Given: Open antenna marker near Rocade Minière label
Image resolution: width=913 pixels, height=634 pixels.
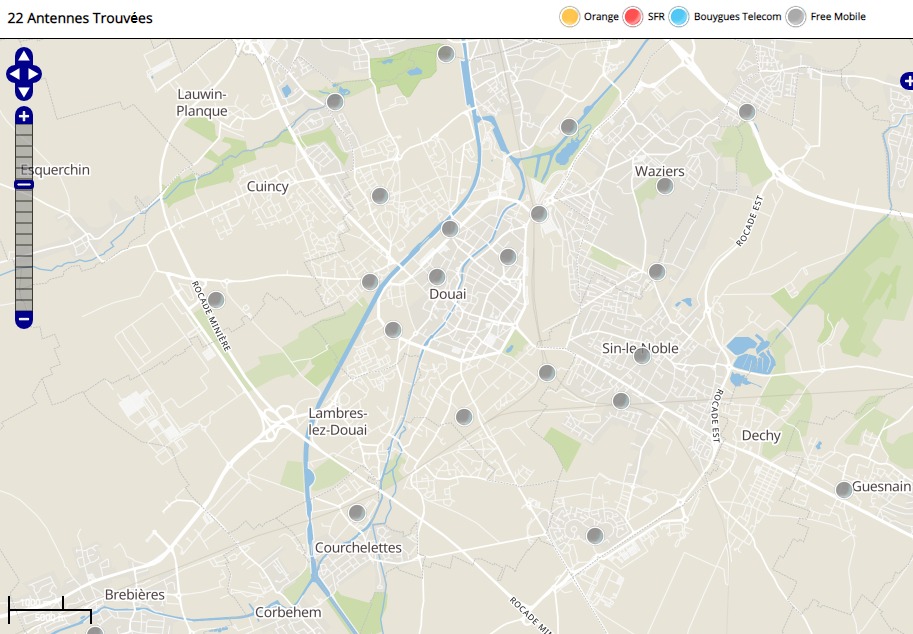Looking at the screenshot, I should pyautogui.click(x=215, y=299).
